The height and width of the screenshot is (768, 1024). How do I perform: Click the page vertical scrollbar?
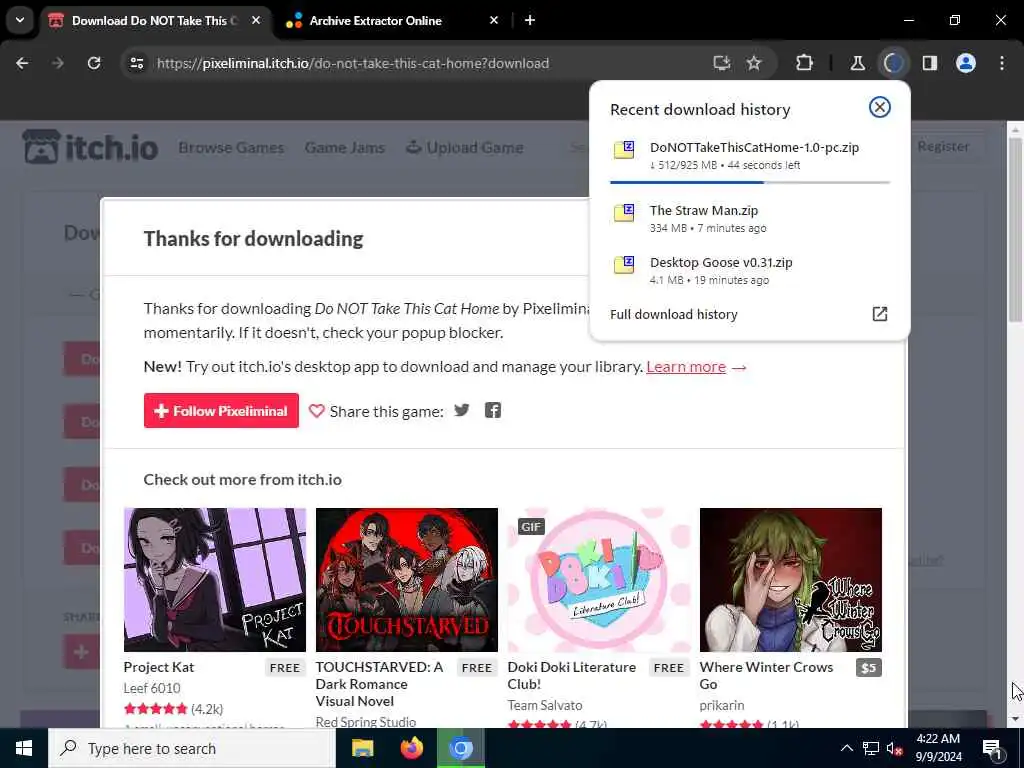(1015, 231)
